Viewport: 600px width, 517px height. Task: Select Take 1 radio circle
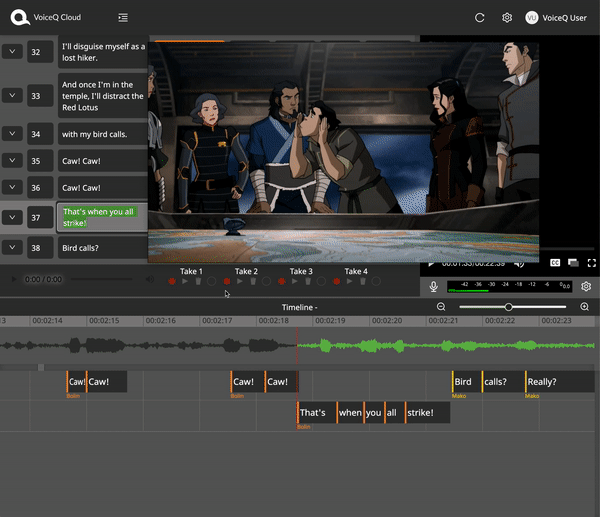(212, 281)
